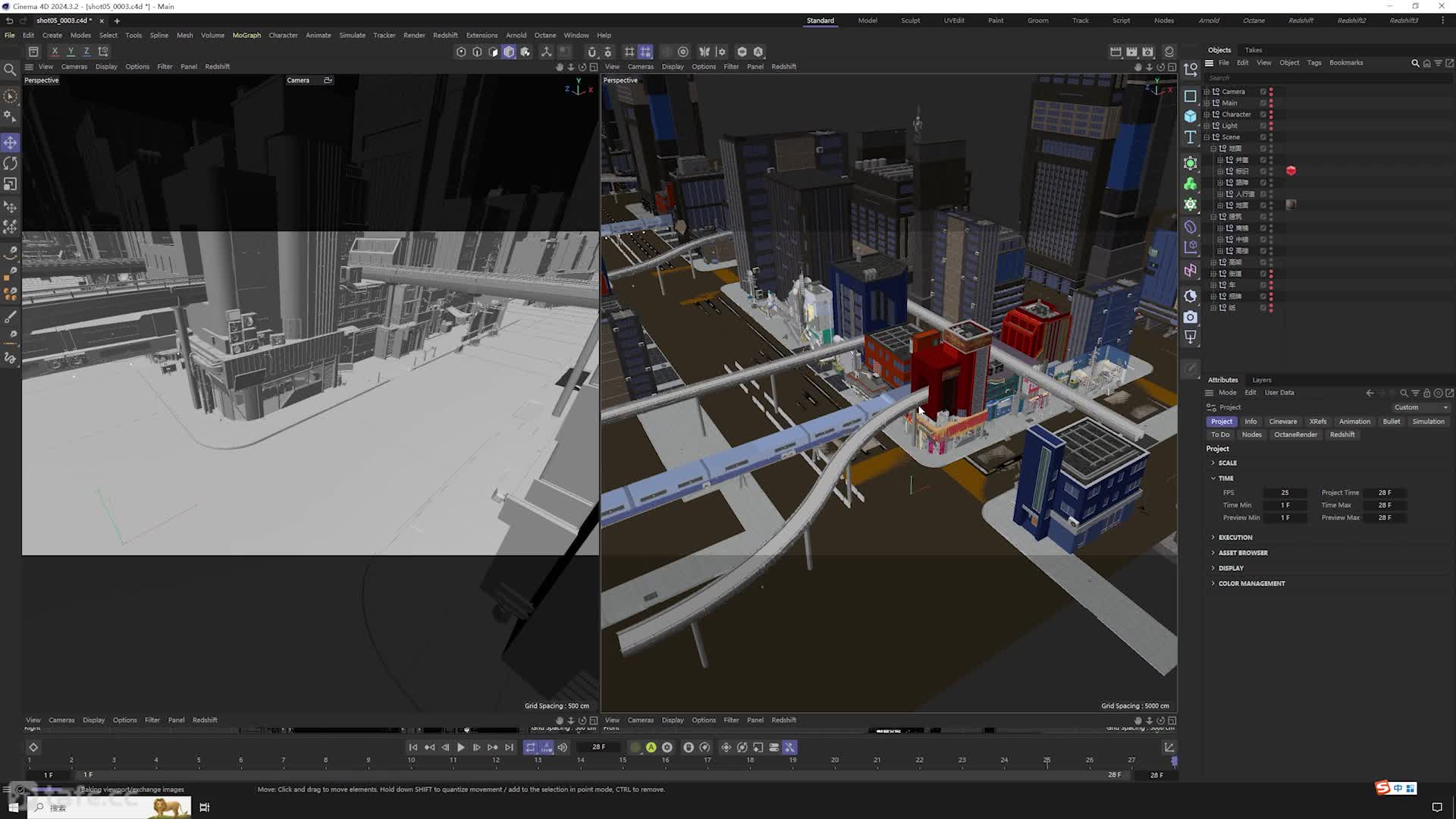
Task: Open the XRefs project tab
Action: (x=1318, y=422)
